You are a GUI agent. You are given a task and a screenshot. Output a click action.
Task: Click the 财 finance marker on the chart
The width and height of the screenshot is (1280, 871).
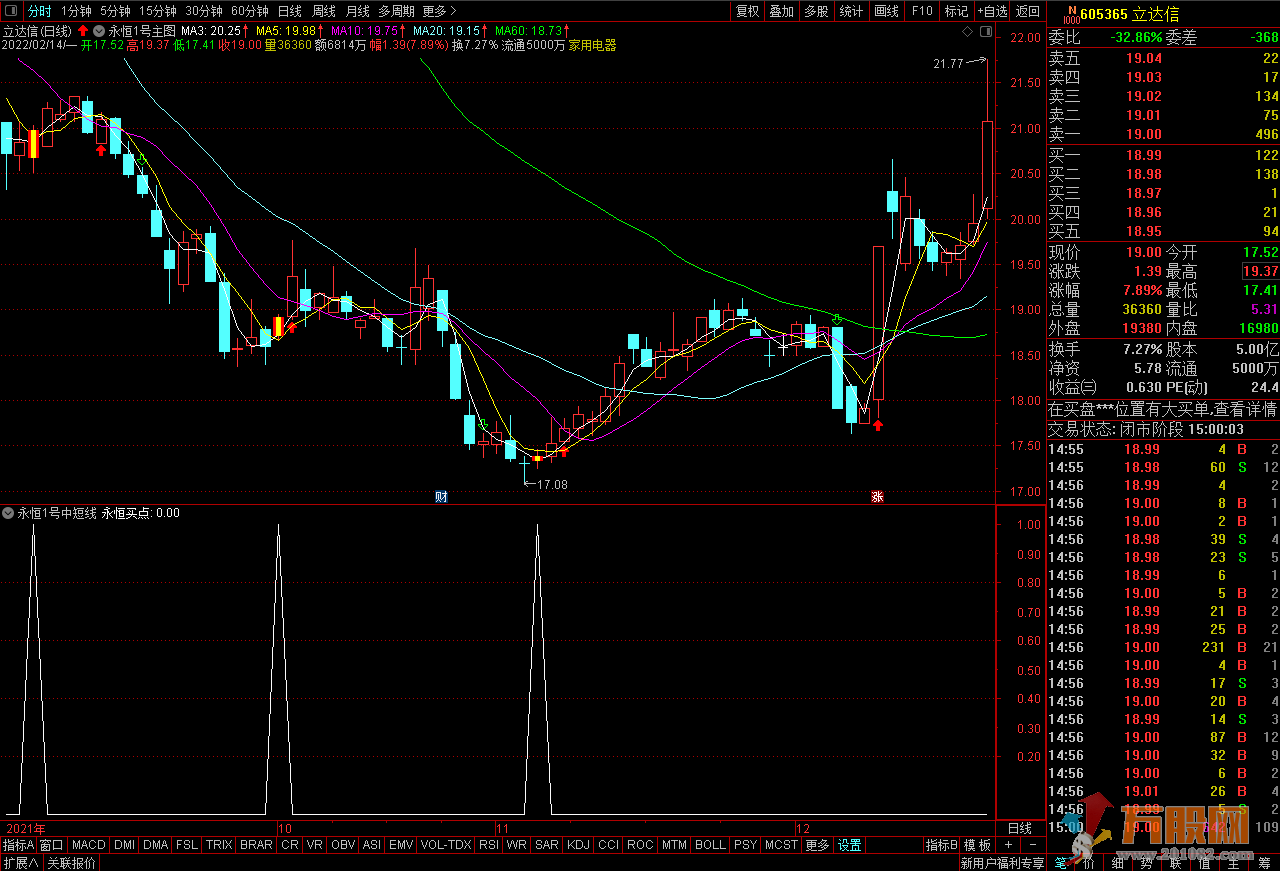(441, 497)
